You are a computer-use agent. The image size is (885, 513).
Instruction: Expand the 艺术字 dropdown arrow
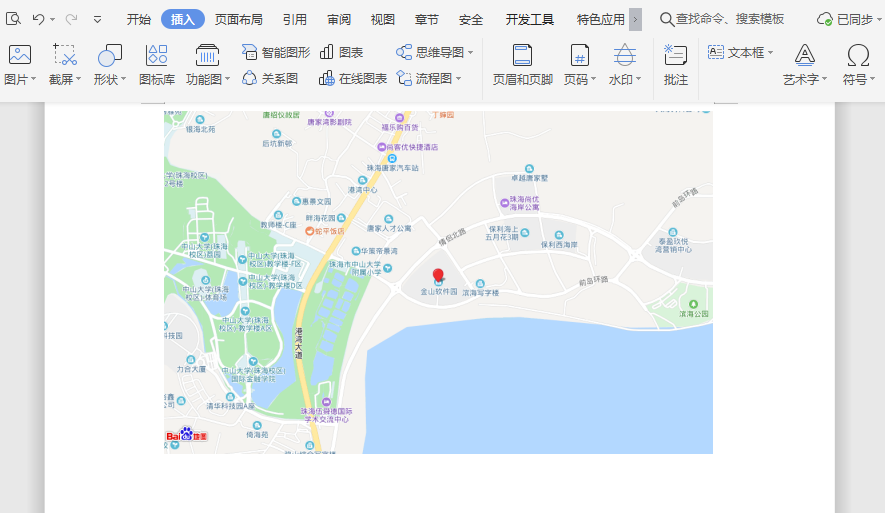pyautogui.click(x=824, y=79)
